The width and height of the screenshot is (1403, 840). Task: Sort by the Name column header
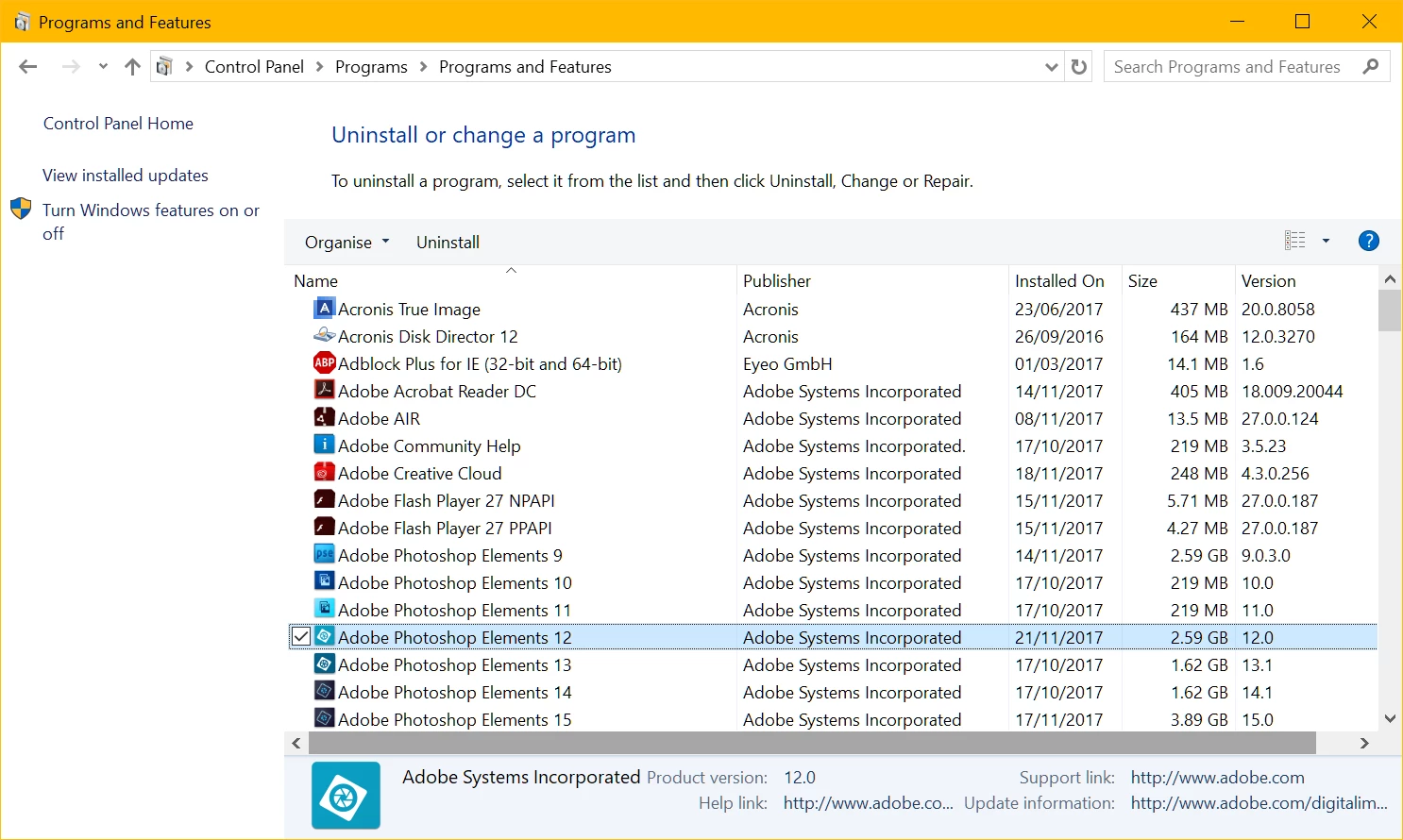[511, 280]
